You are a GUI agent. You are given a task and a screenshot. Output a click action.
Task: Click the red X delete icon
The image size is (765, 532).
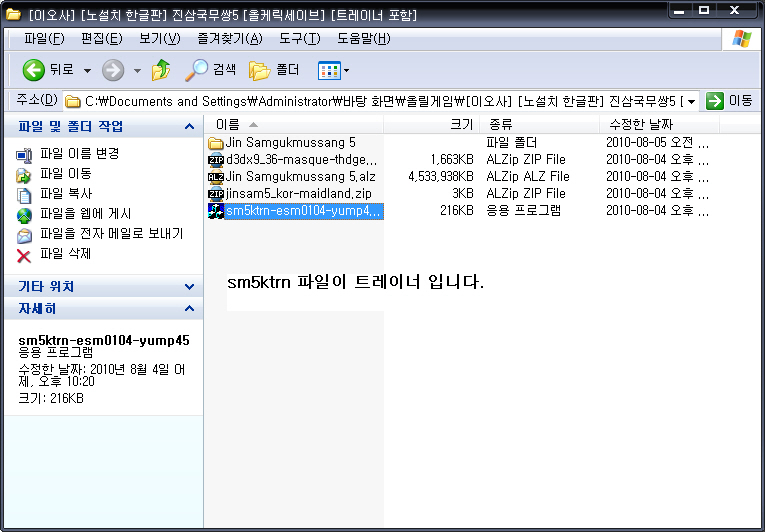[24, 255]
